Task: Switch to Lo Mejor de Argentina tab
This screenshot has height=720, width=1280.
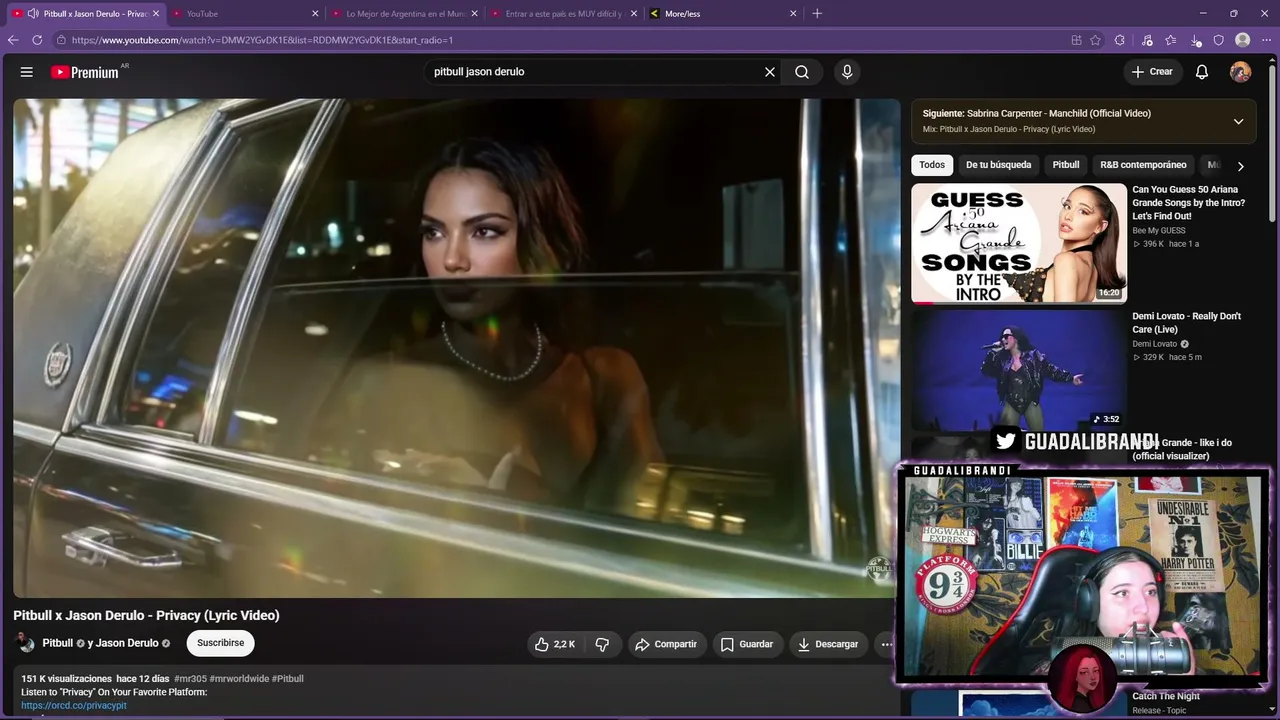Action: (405, 14)
